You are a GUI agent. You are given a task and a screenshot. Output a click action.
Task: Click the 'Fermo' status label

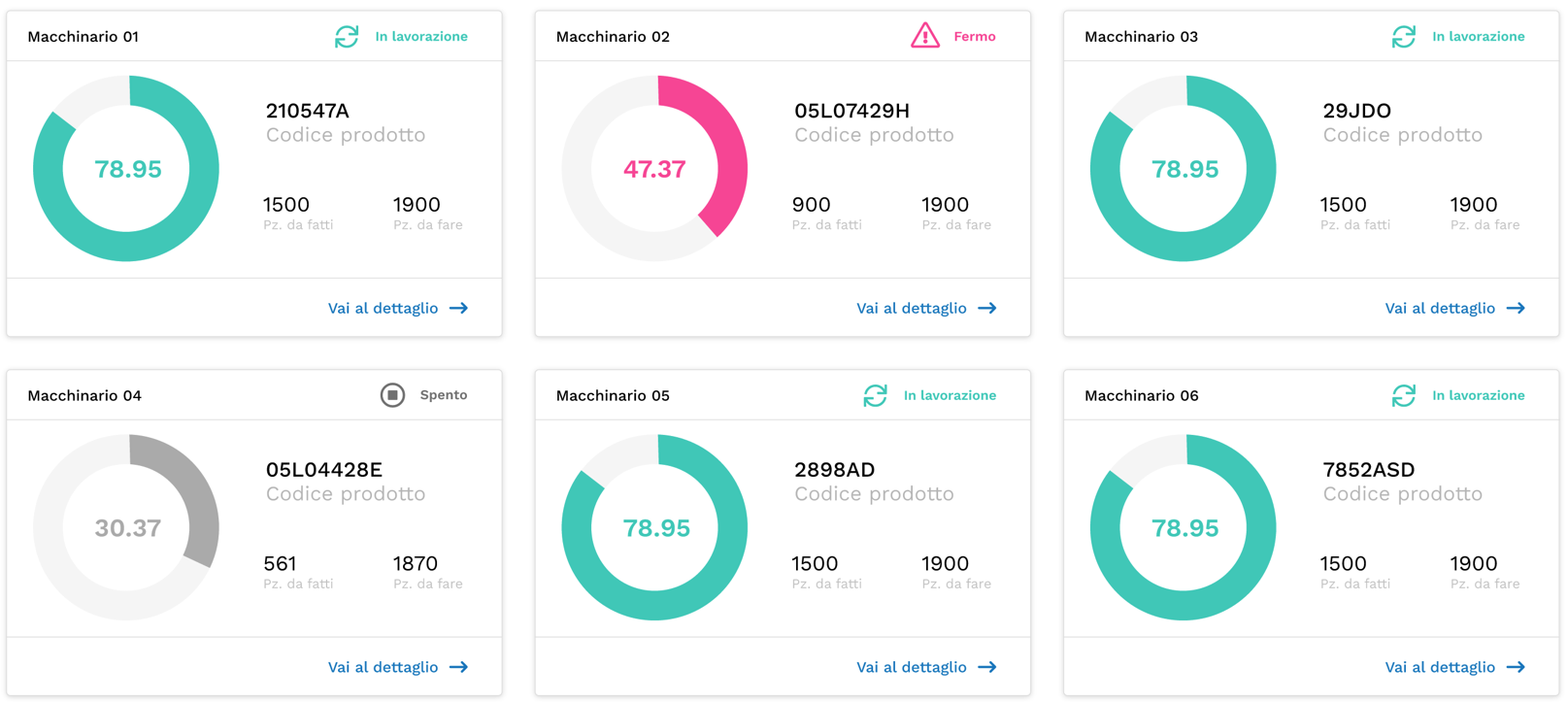(975, 37)
